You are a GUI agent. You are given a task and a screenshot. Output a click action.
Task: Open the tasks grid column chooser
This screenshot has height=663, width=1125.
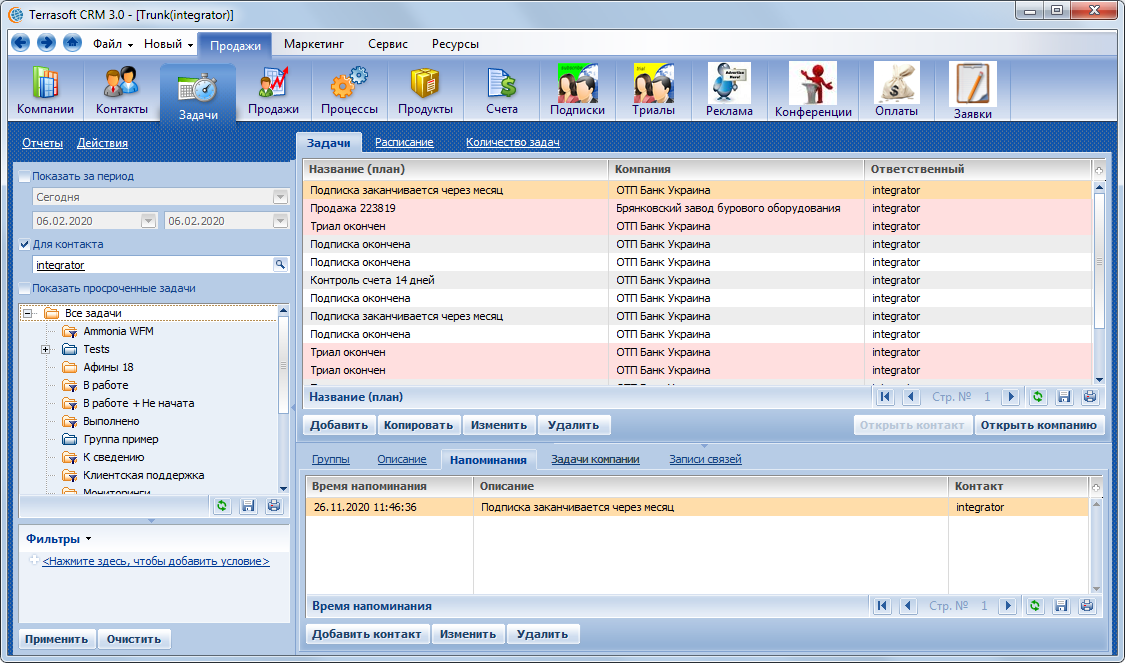tap(1098, 170)
